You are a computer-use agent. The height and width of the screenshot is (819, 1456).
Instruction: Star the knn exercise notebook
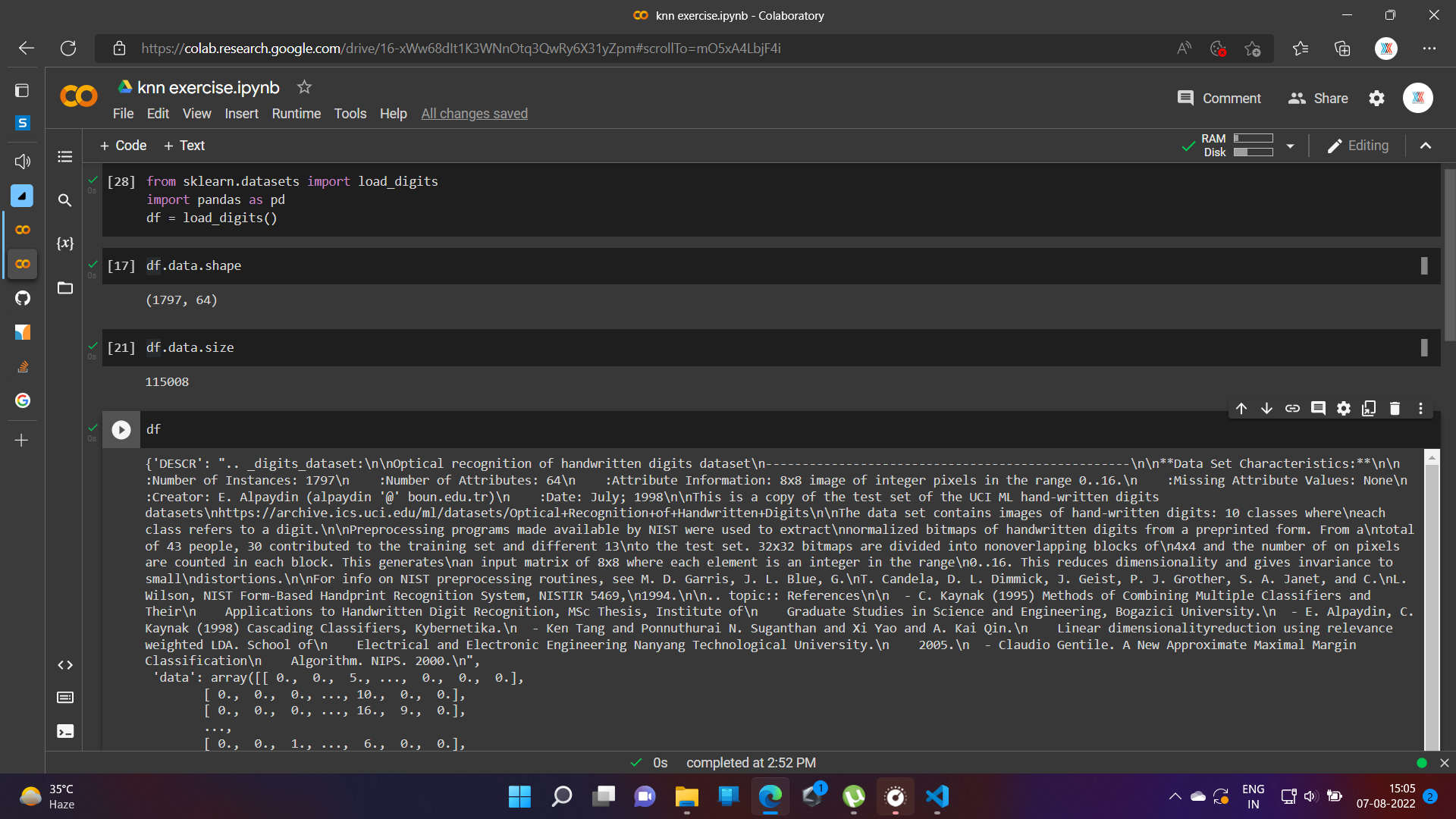(304, 87)
